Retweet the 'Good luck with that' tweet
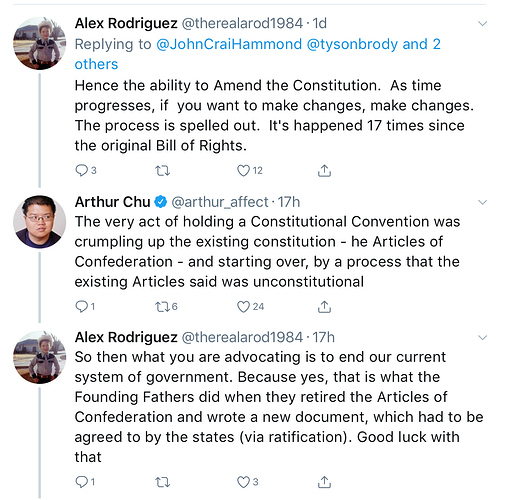 click(x=163, y=482)
